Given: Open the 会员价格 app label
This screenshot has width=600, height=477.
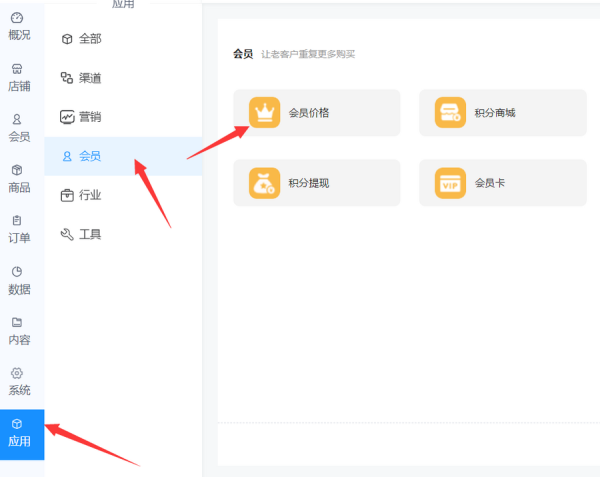Looking at the screenshot, I should tap(309, 113).
